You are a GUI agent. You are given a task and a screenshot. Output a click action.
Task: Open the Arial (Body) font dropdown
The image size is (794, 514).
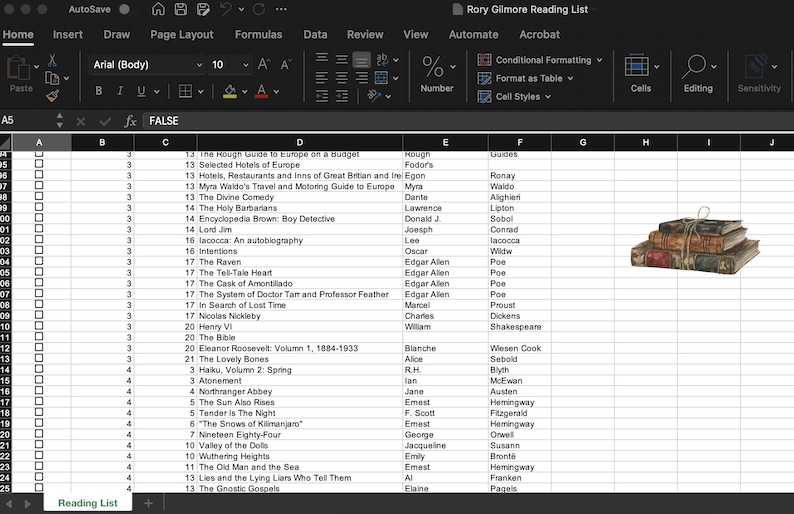click(x=199, y=65)
